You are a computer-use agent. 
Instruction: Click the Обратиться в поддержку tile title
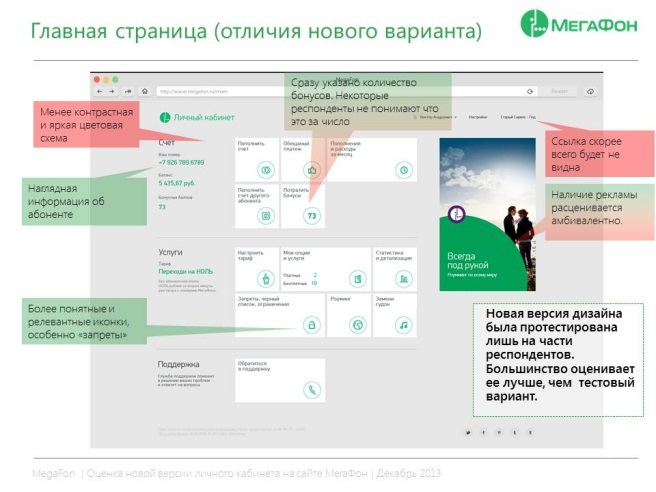click(254, 366)
